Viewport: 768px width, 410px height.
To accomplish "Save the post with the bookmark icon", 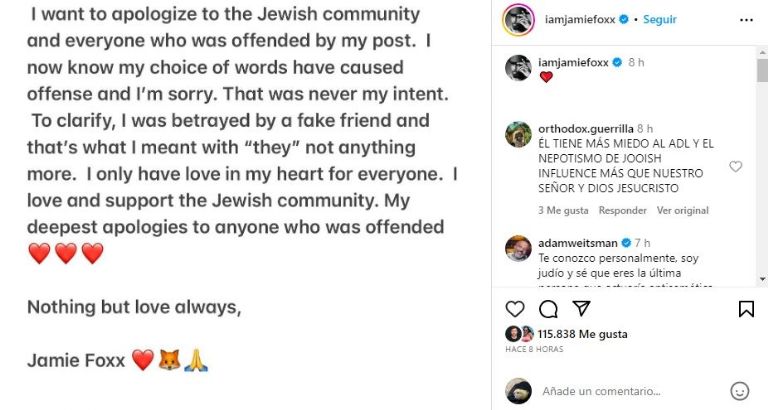I will [x=746, y=309].
